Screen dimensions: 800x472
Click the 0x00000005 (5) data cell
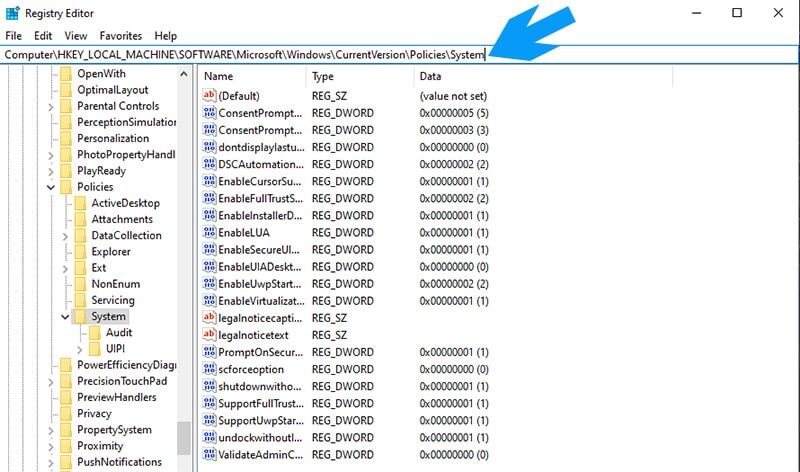coord(454,113)
